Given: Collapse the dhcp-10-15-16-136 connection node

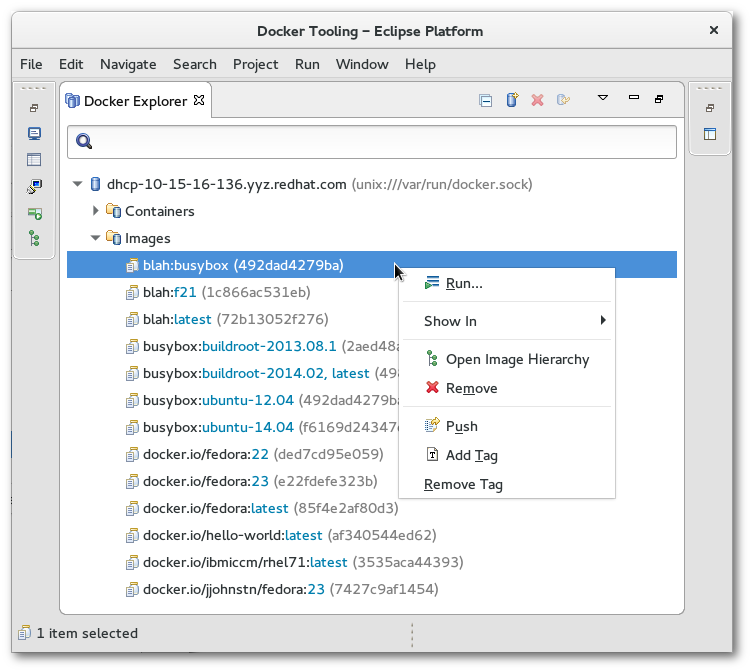Looking at the screenshot, I should [x=77, y=184].
